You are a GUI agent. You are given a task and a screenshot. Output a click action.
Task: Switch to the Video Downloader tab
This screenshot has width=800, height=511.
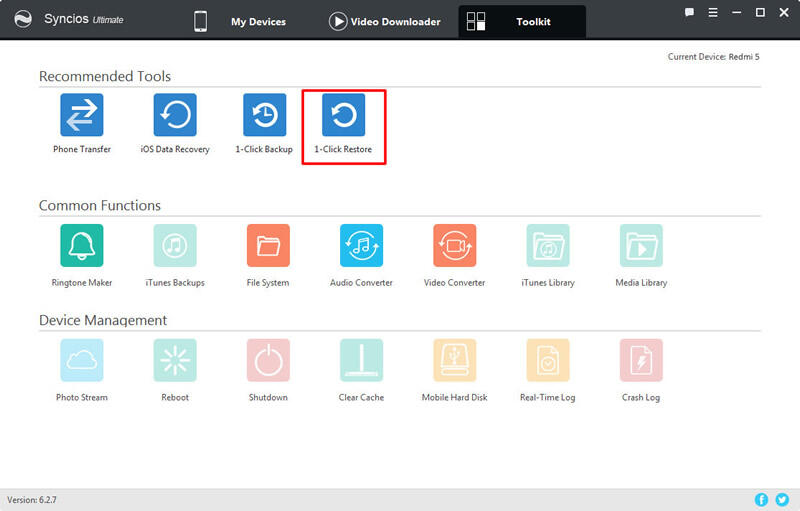(384, 21)
